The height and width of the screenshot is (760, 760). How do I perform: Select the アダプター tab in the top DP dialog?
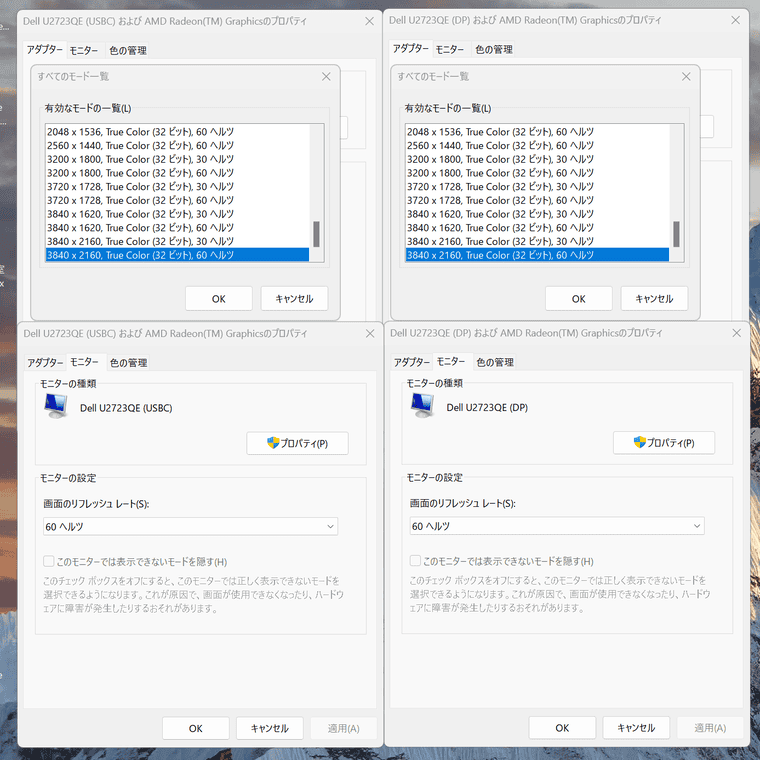(411, 48)
